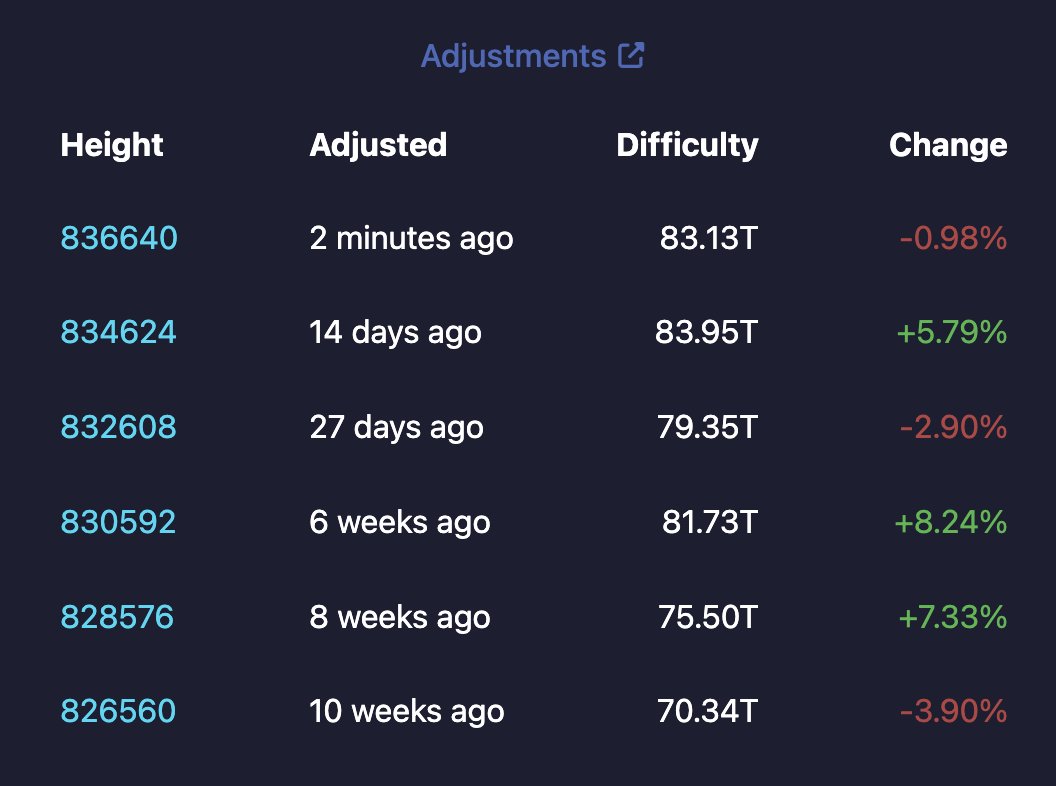This screenshot has width=1056, height=786.
Task: Open block height 826560
Action: 119,711
